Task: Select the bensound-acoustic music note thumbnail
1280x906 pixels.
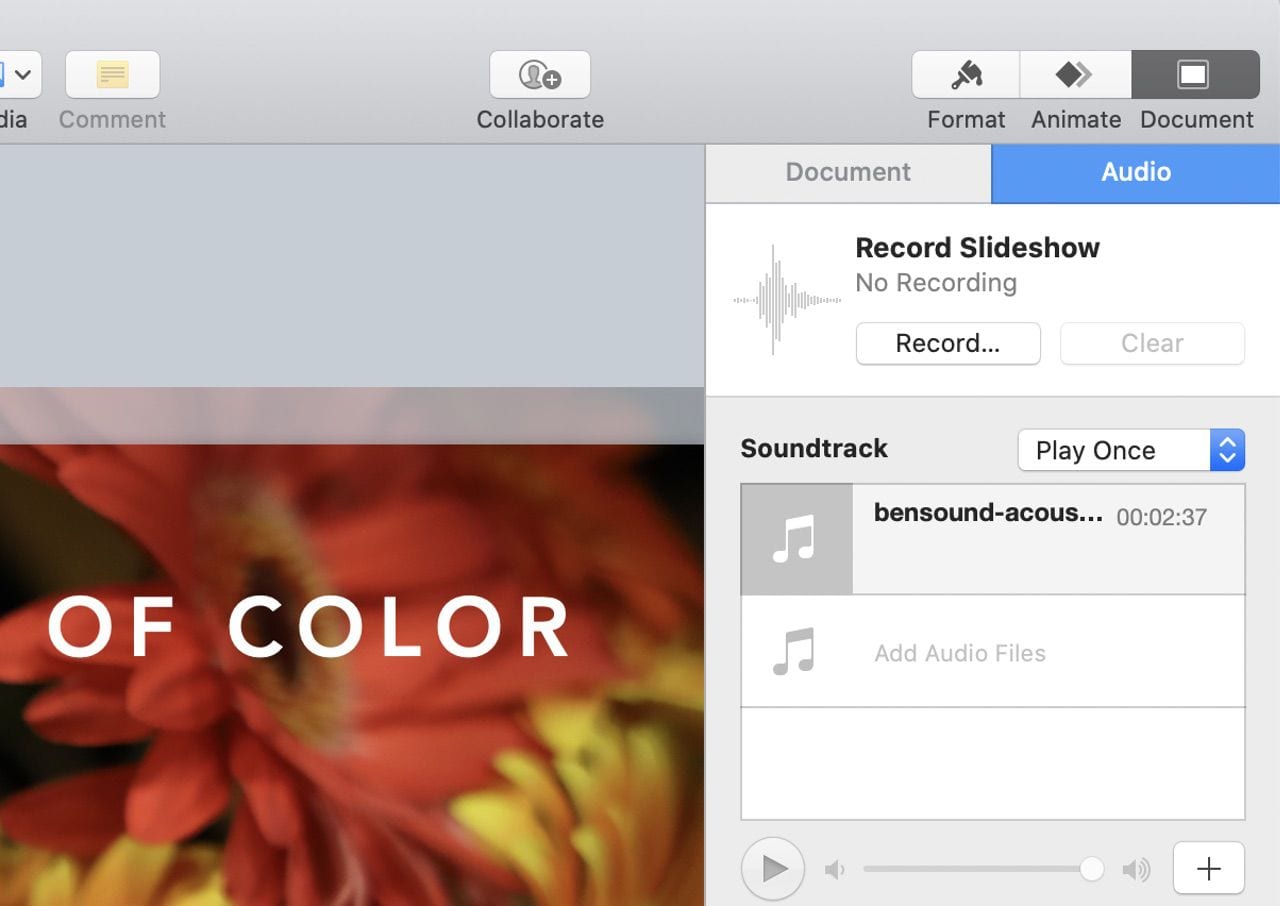Action: pyautogui.click(x=796, y=539)
